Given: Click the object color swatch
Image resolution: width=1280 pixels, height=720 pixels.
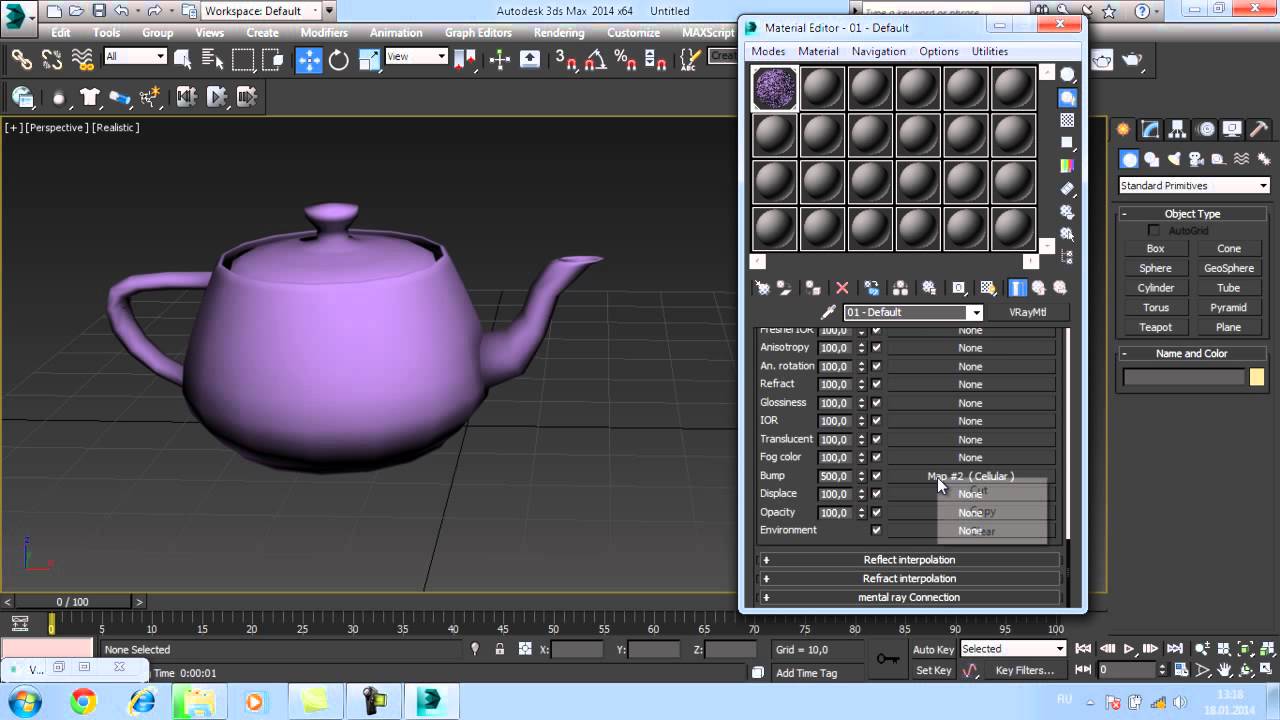Looking at the screenshot, I should 1257,377.
